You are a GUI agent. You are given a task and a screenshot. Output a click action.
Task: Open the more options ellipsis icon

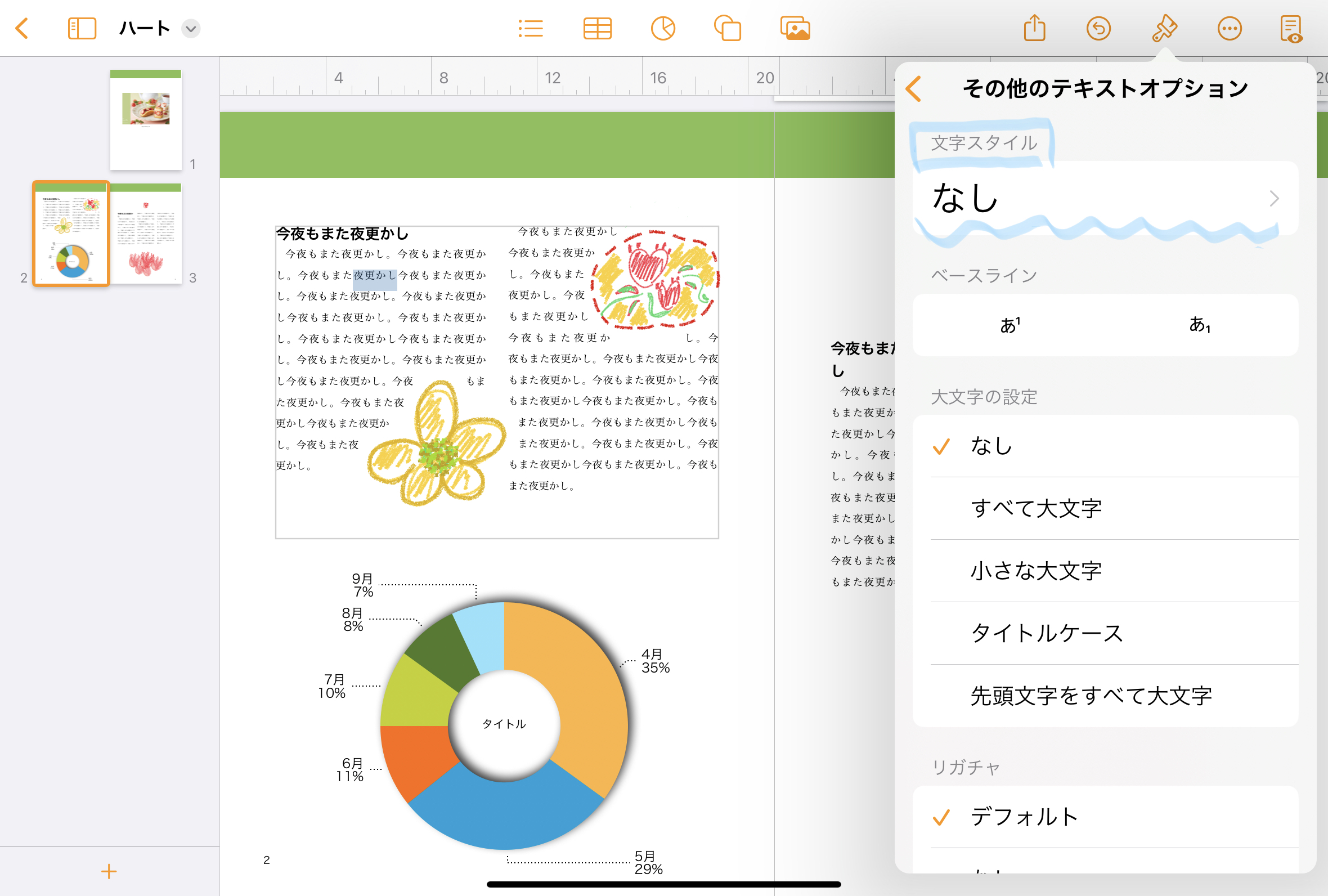coord(1229,28)
